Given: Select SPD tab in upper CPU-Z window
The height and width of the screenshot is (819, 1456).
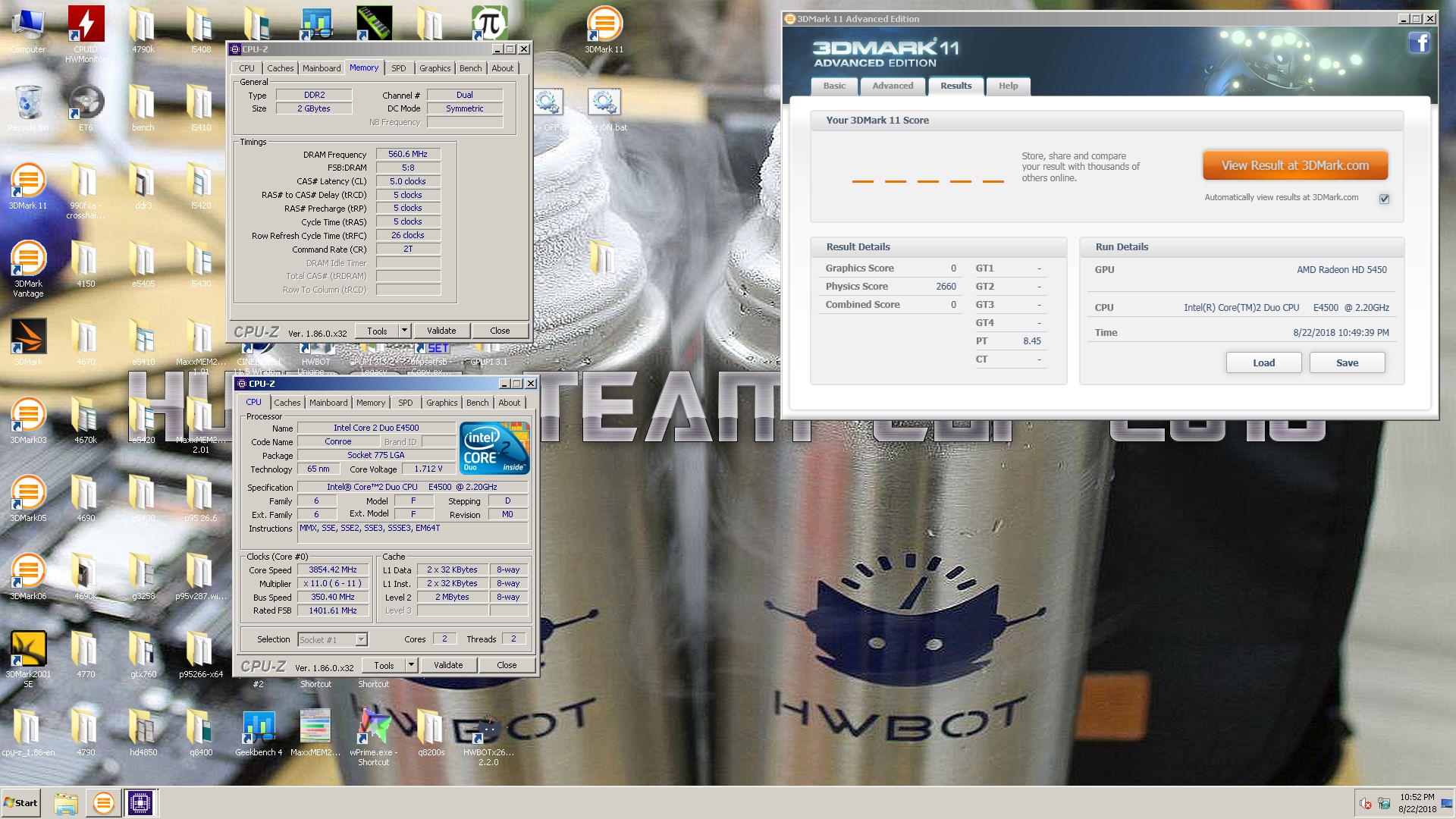Looking at the screenshot, I should coord(399,68).
